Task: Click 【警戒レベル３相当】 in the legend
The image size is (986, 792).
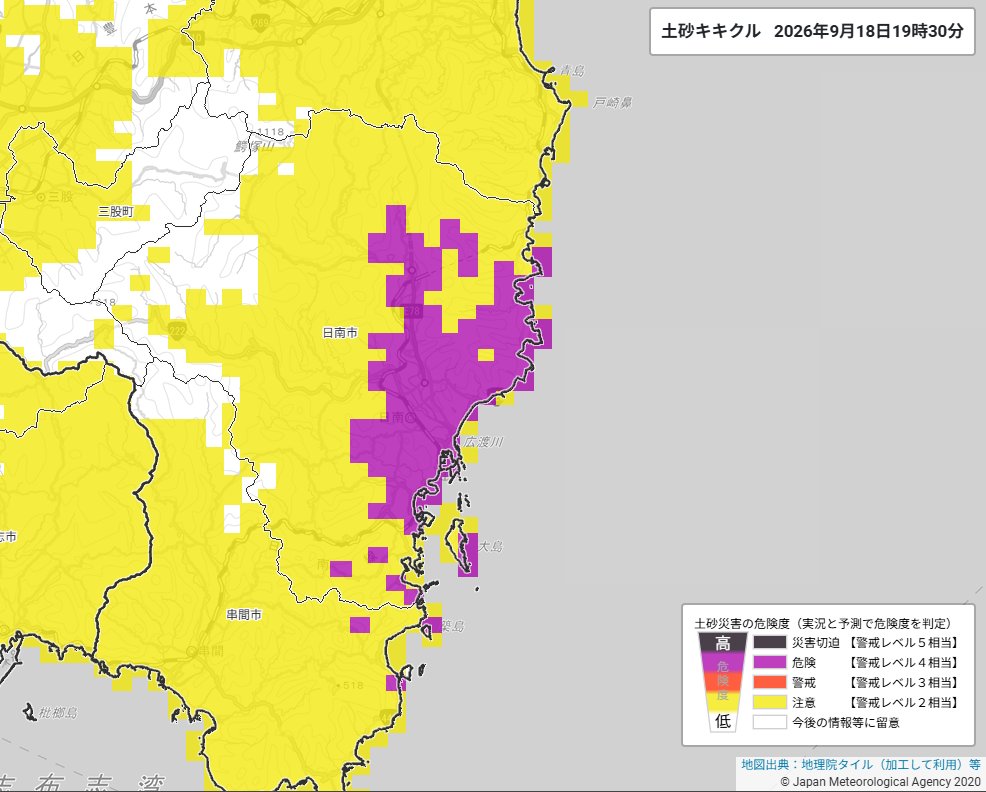Action: coord(902,682)
